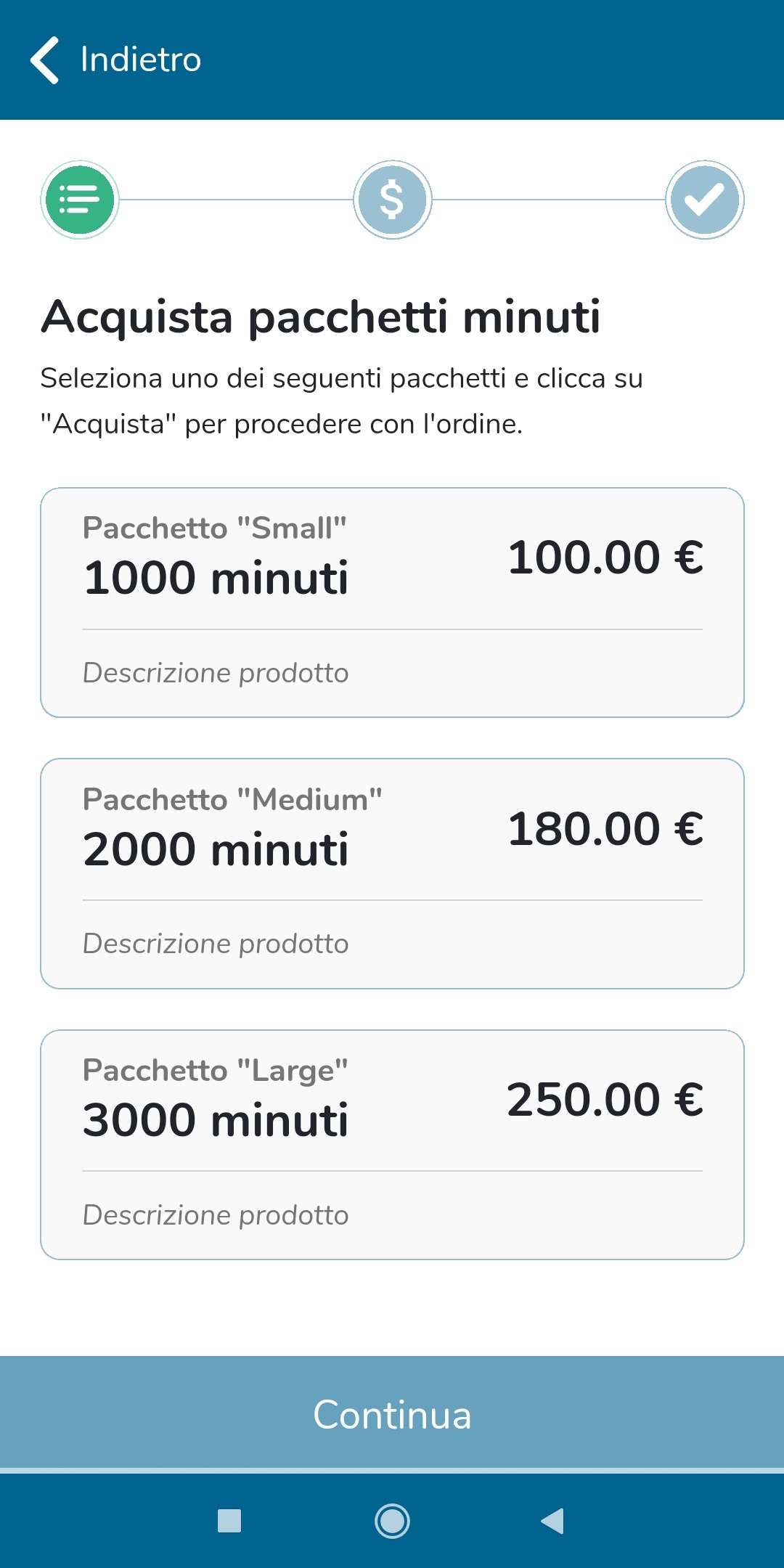Tap the back chevron arrow icon
Screen dimensions: 784x1568
coord(45,60)
